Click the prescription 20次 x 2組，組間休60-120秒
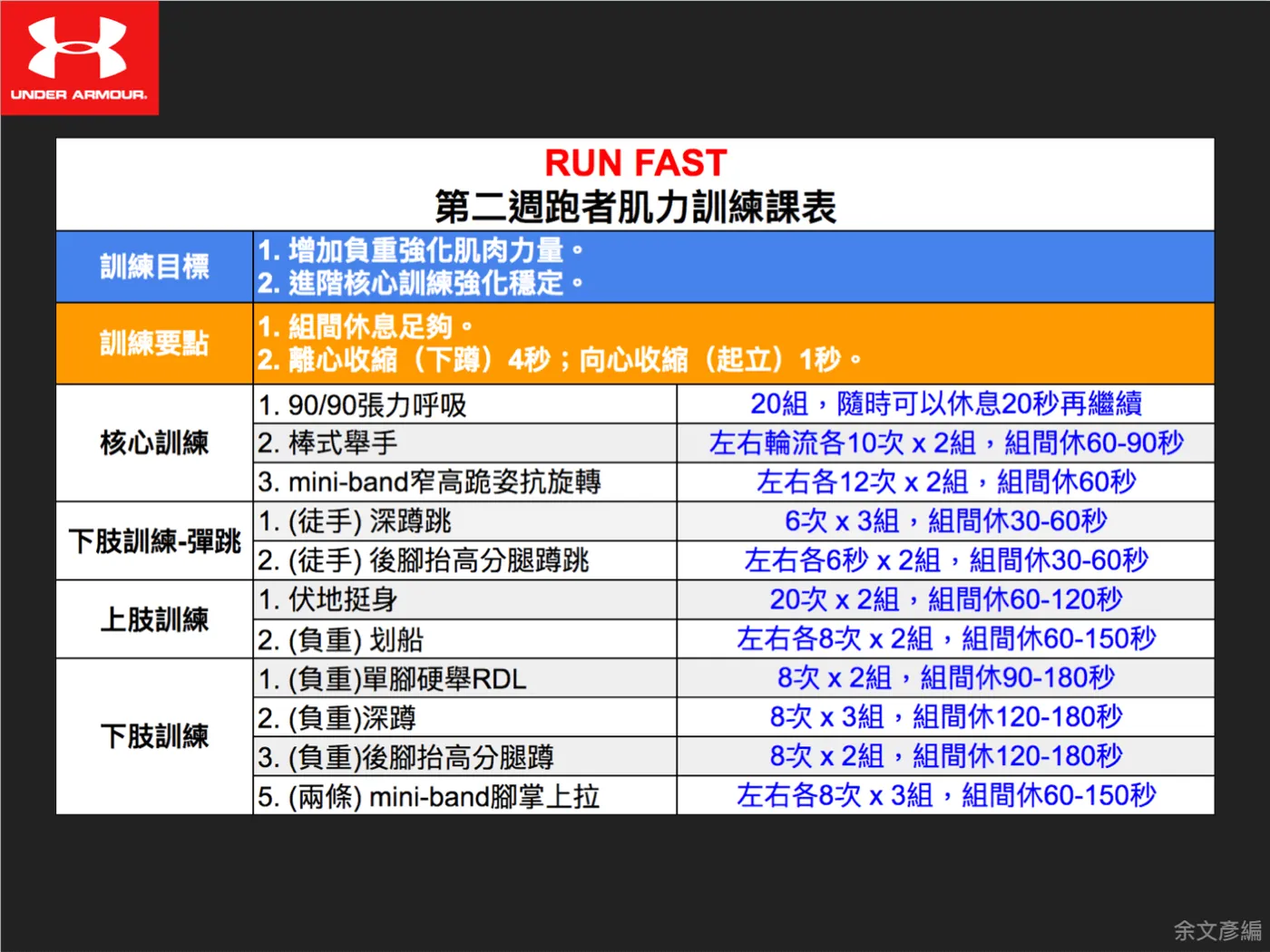 [945, 599]
